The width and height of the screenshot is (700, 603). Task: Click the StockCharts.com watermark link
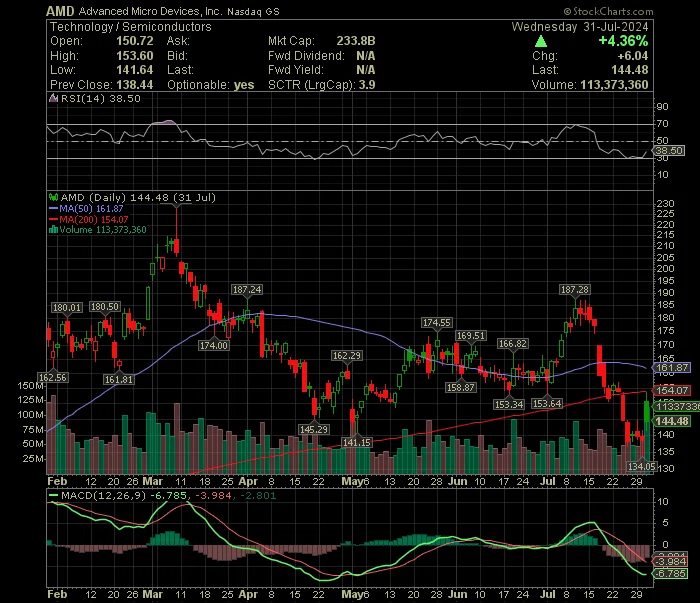pyautogui.click(x=608, y=11)
